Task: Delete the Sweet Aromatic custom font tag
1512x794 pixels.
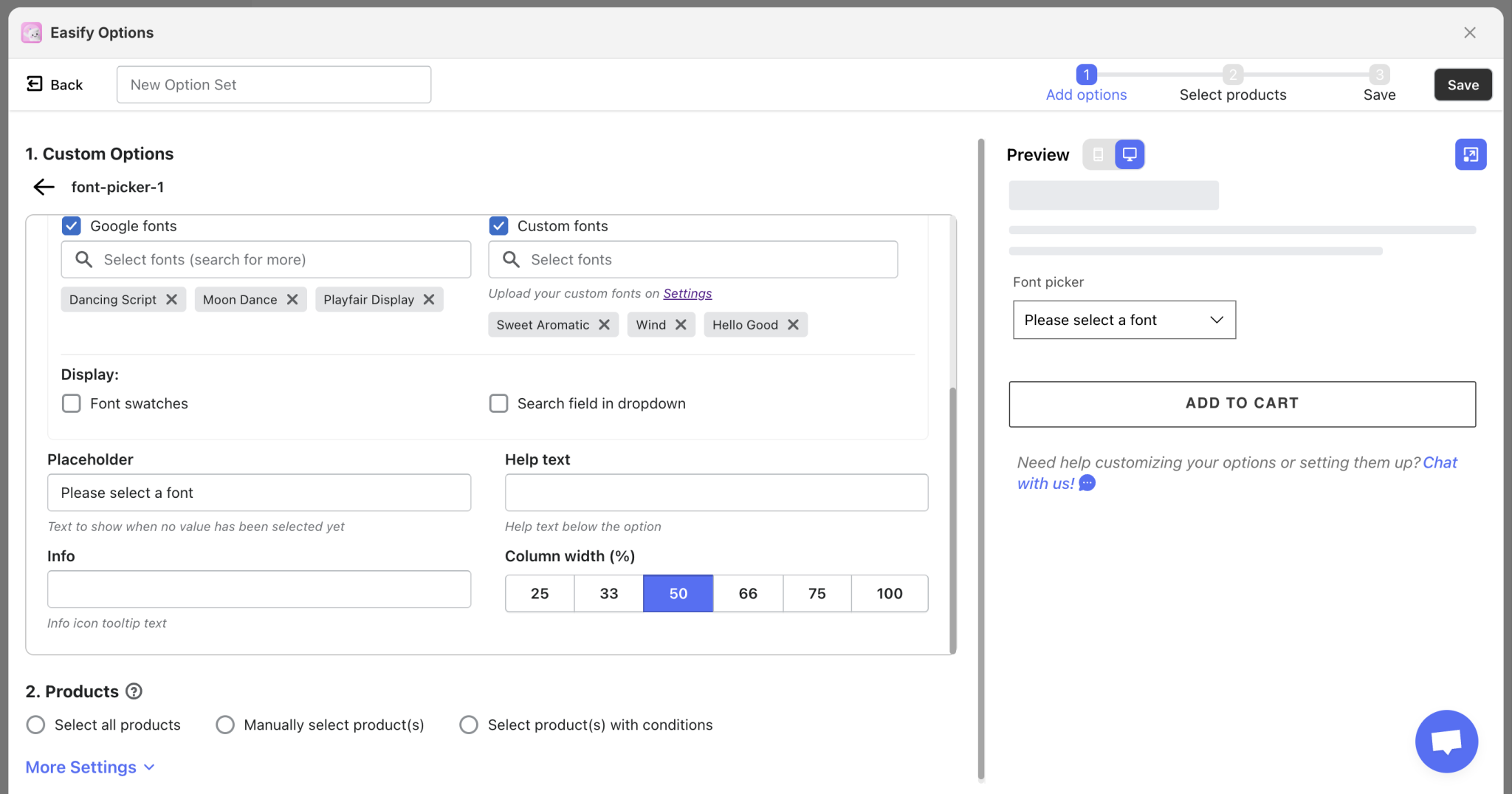Action: [x=604, y=324]
